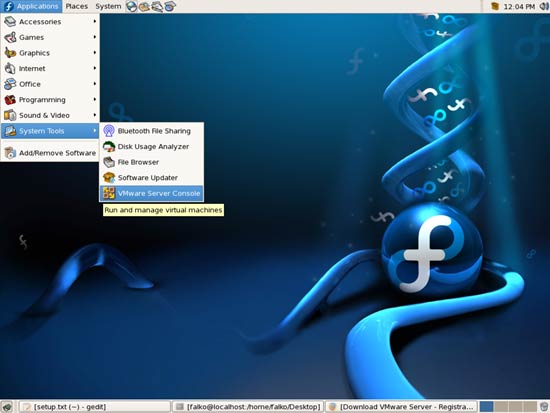Click the System Tools label

[41, 131]
